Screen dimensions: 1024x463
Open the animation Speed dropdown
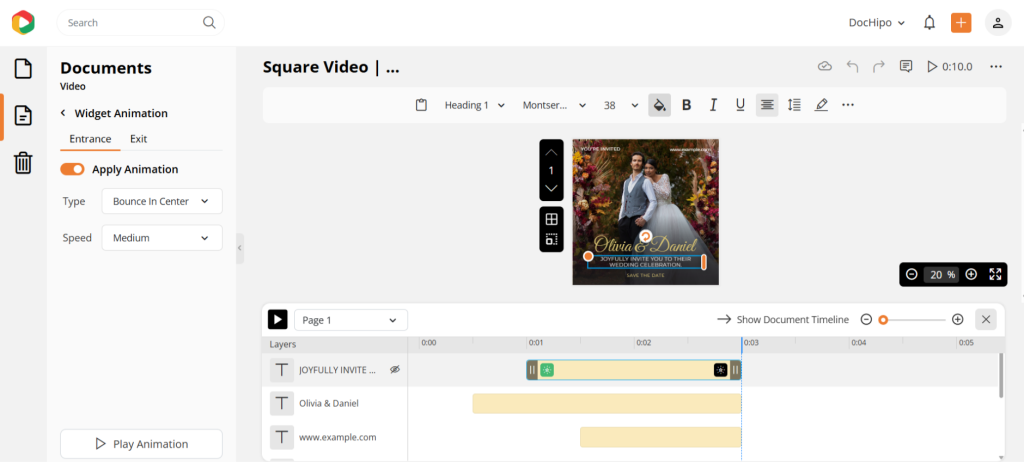tap(162, 238)
